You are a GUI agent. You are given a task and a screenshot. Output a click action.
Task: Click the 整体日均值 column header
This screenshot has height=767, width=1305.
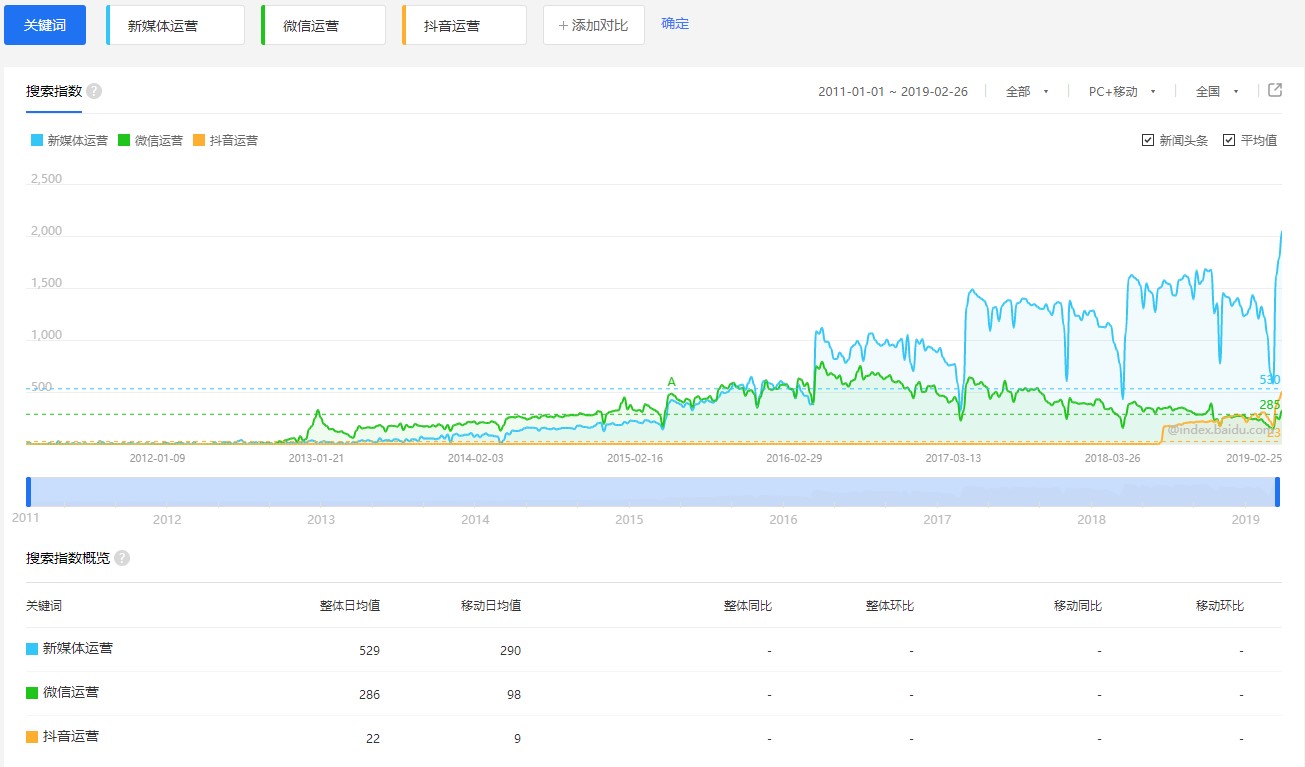pyautogui.click(x=350, y=606)
